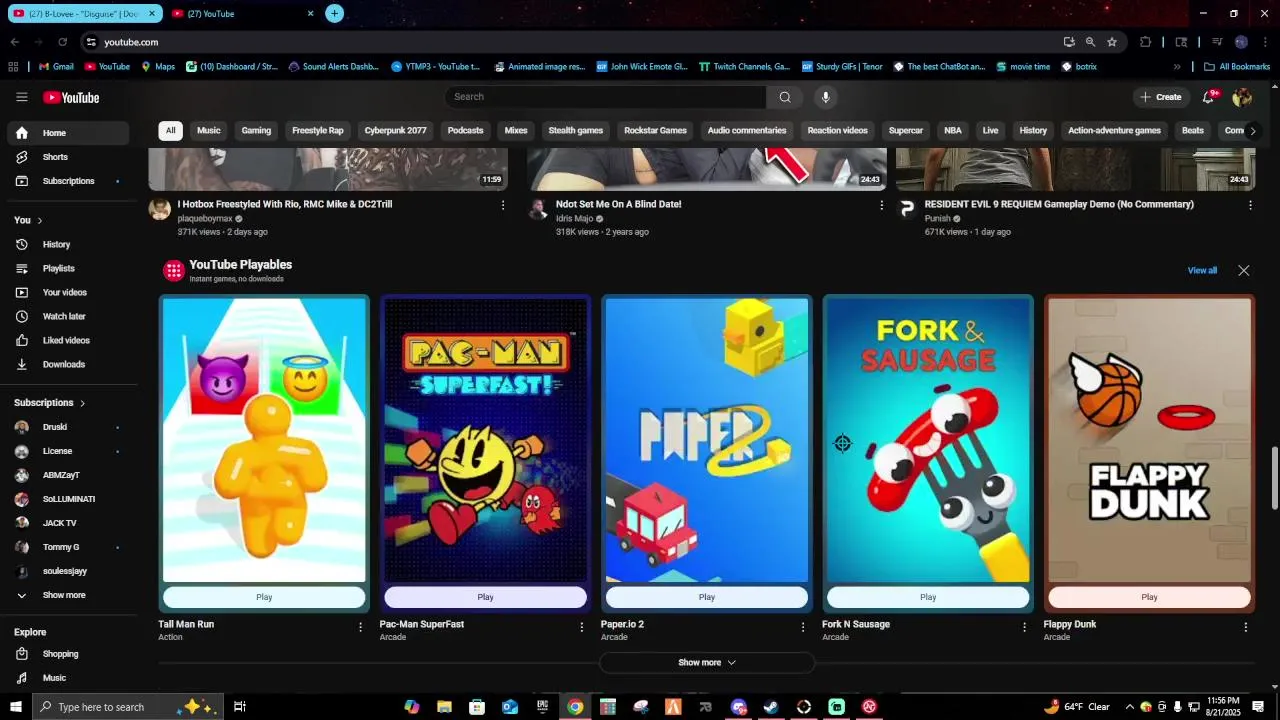This screenshot has width=1280, height=720.
Task: Open options for Fork N Sausage
Action: (1024, 627)
